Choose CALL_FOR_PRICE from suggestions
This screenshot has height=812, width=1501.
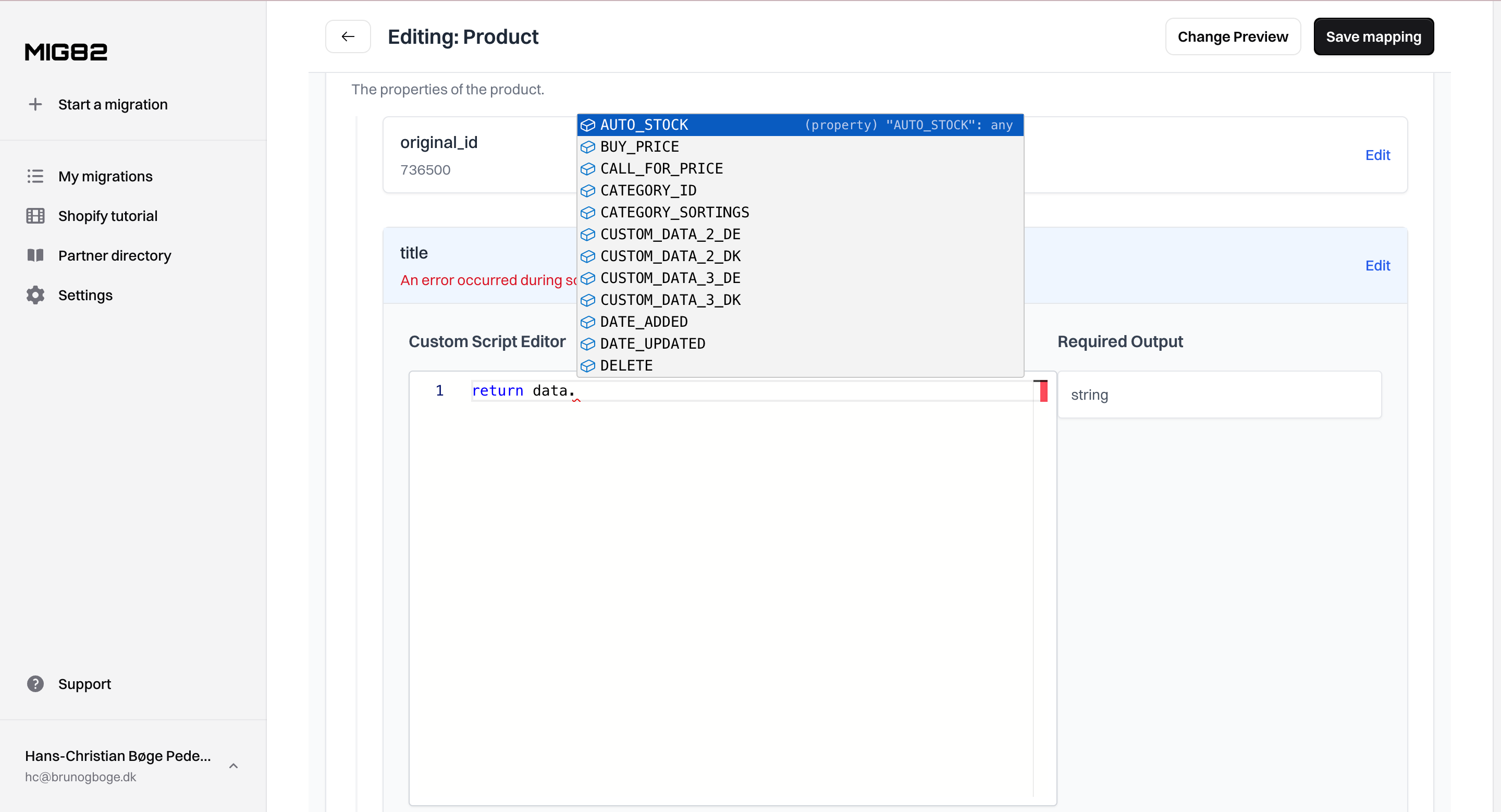click(800, 169)
